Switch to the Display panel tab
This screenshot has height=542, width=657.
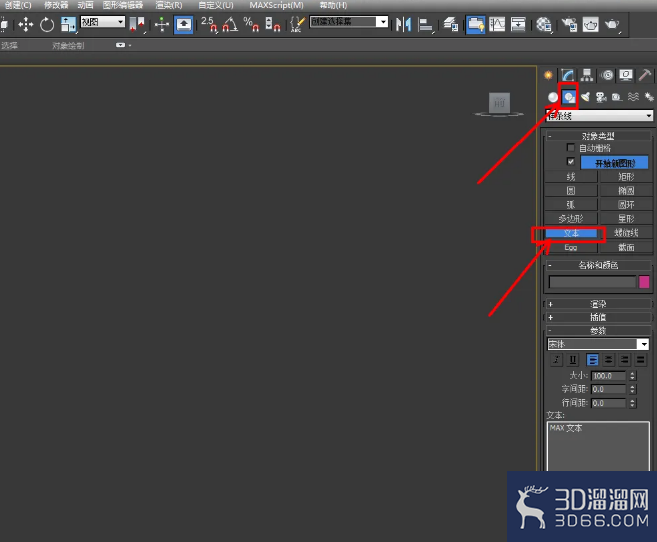[x=626, y=75]
